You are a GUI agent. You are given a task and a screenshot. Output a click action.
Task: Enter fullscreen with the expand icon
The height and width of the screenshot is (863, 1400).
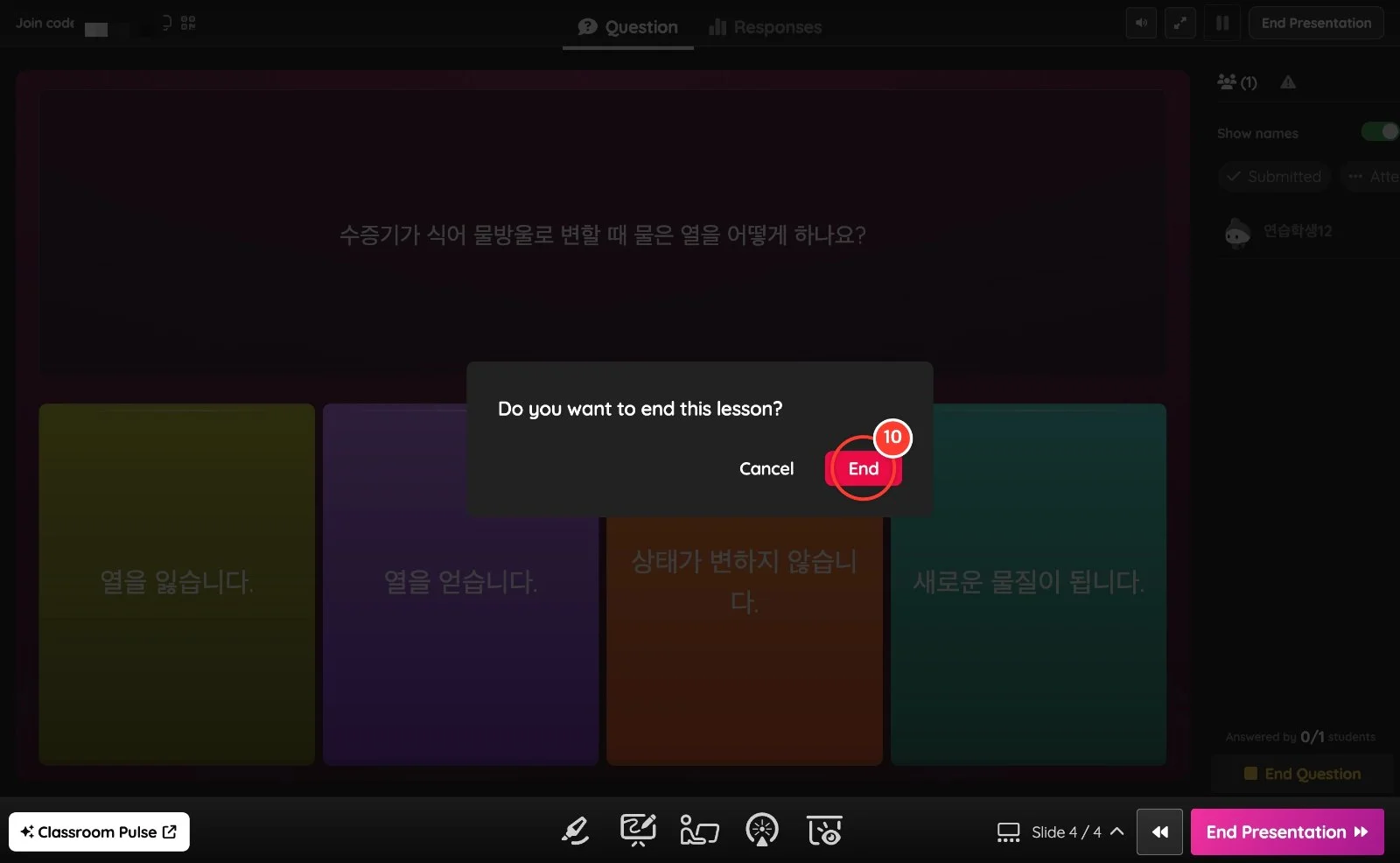pos(1180,24)
